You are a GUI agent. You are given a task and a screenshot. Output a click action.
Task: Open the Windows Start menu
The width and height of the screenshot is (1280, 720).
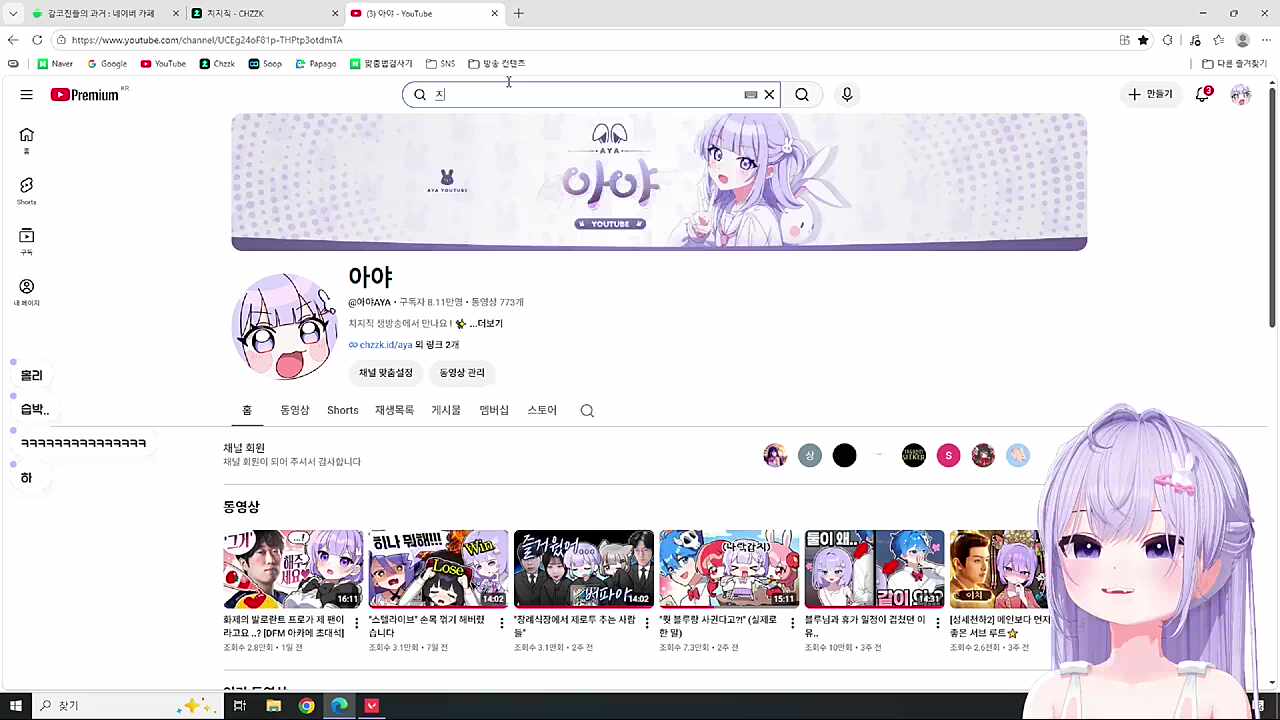(15, 706)
